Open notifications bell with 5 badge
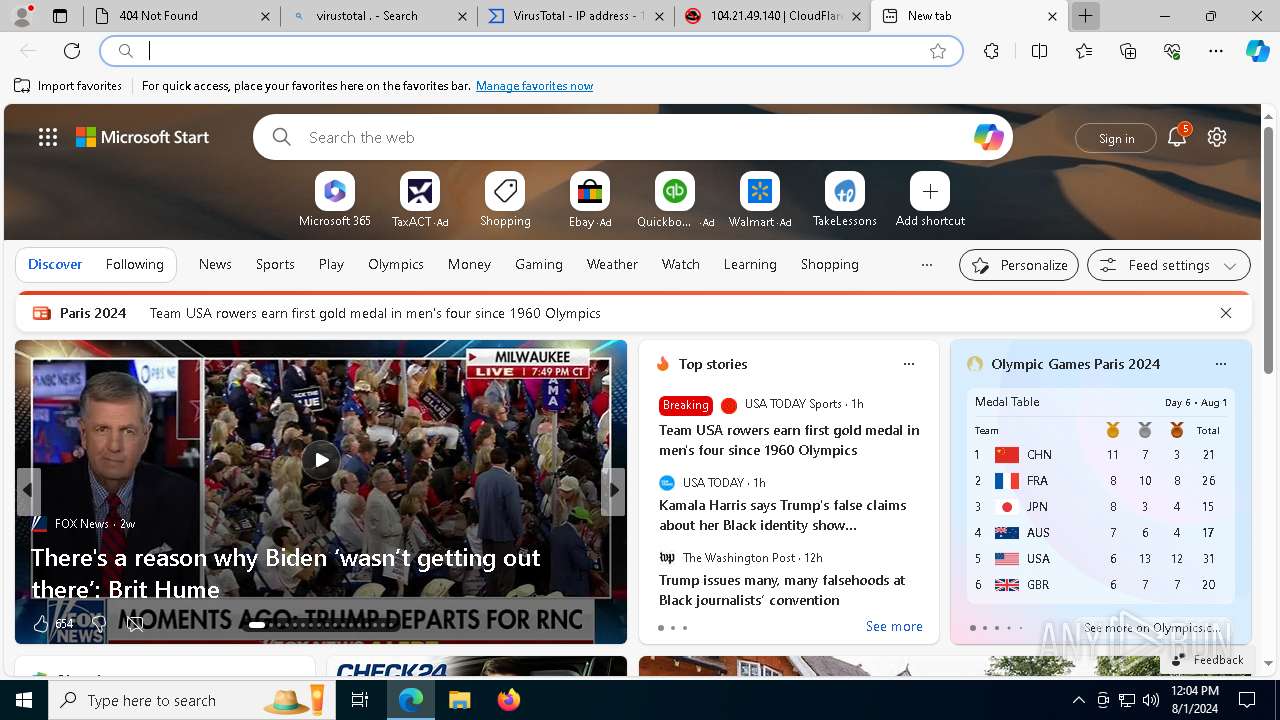Screen dimensions: 1280x720 coord(1177,137)
